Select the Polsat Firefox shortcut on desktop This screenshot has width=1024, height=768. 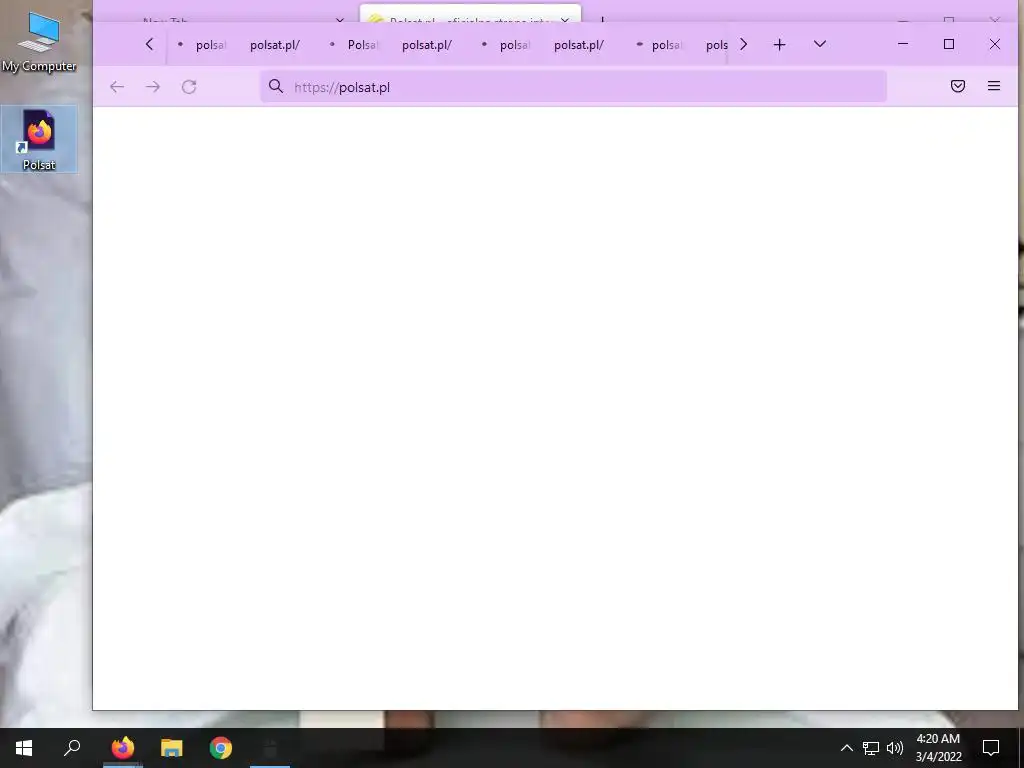39,140
